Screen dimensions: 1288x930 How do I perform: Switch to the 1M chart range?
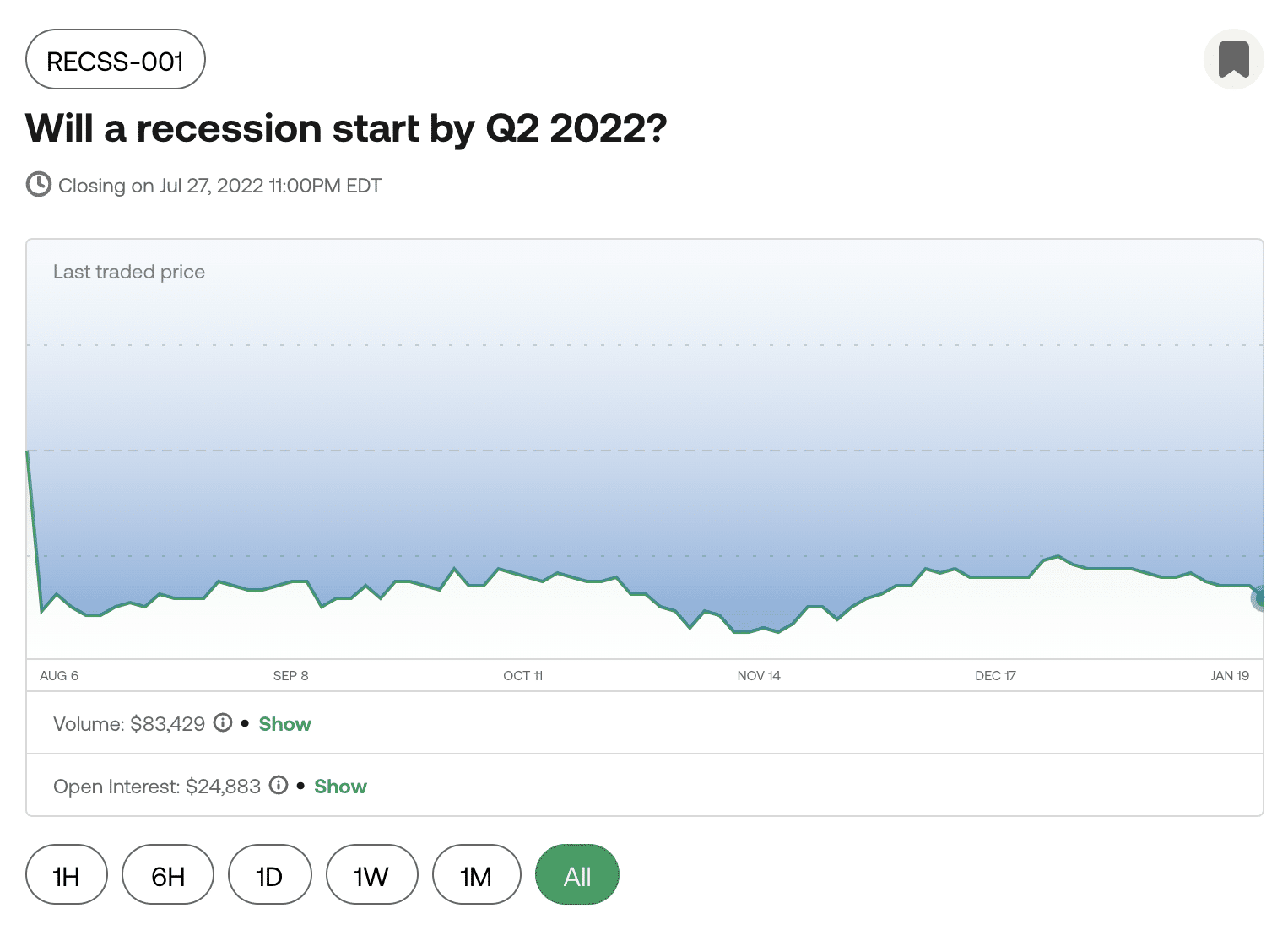[476, 874]
